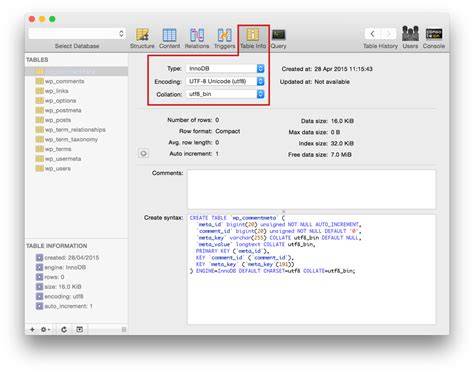
Task: Click the reset auto increment button
Action: pos(143,153)
